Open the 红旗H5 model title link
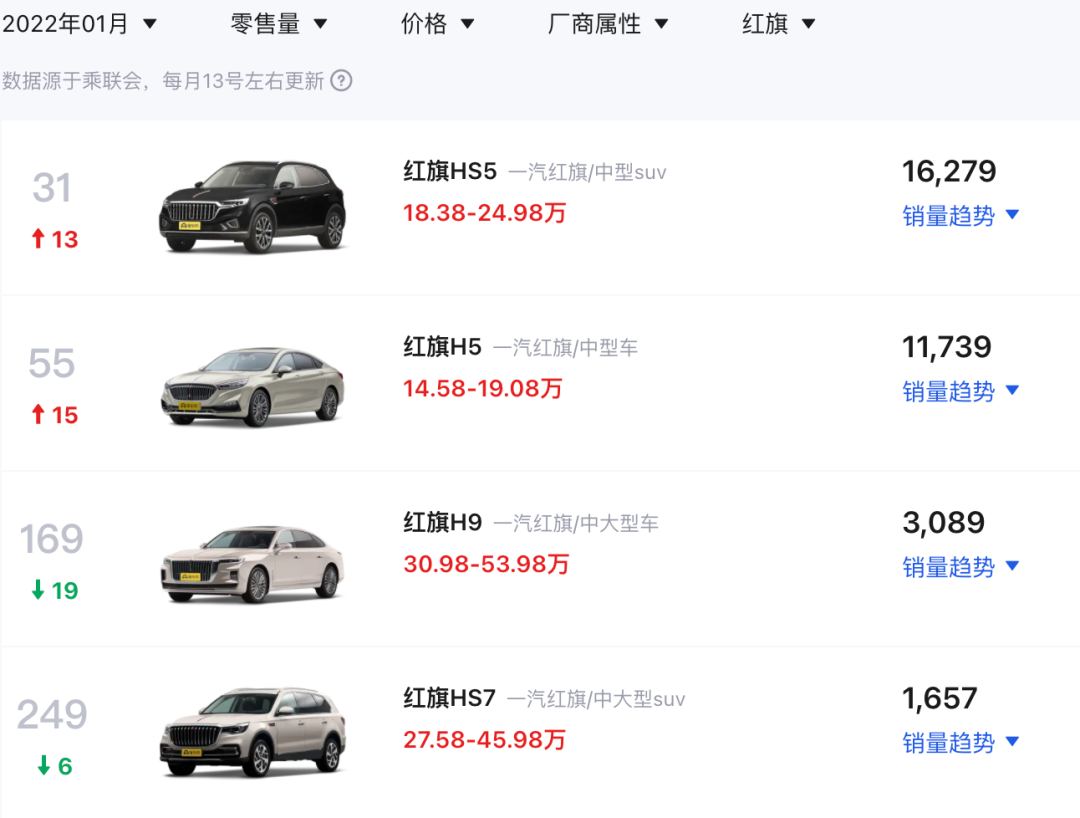 tap(442, 347)
